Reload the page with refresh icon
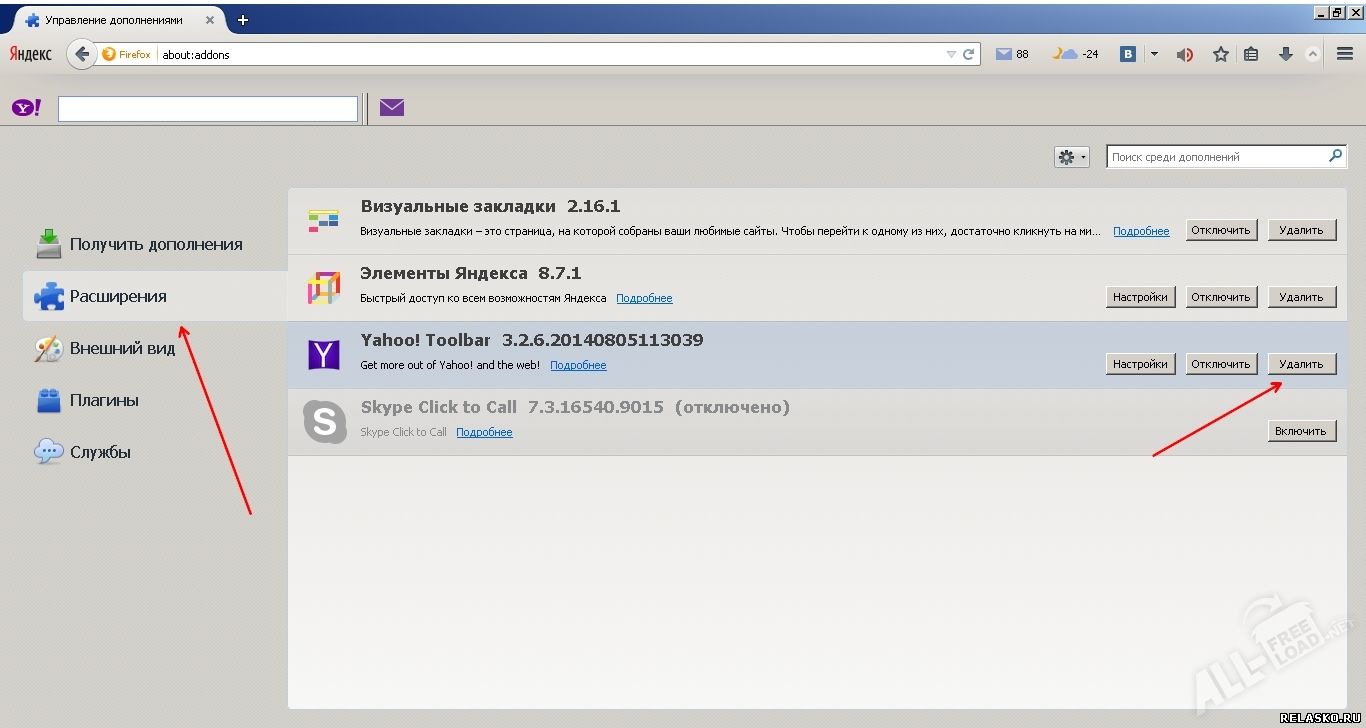 tap(968, 55)
